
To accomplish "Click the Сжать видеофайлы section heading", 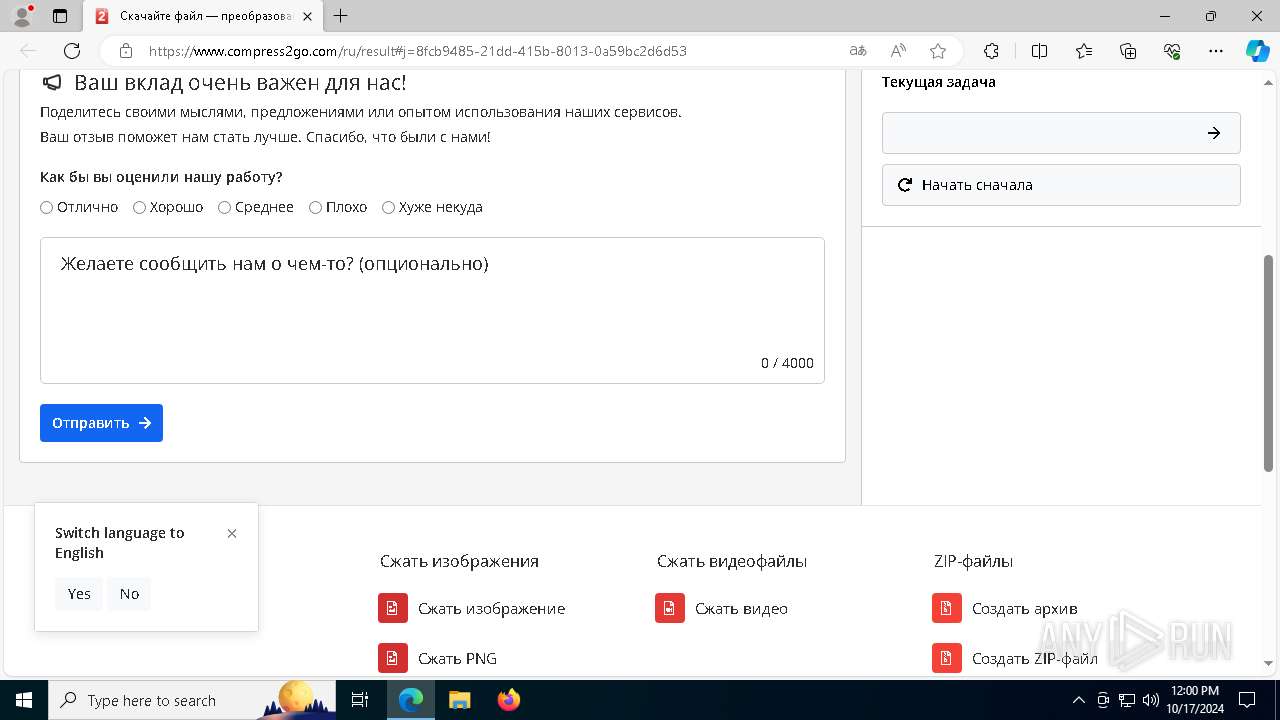I will (732, 561).
